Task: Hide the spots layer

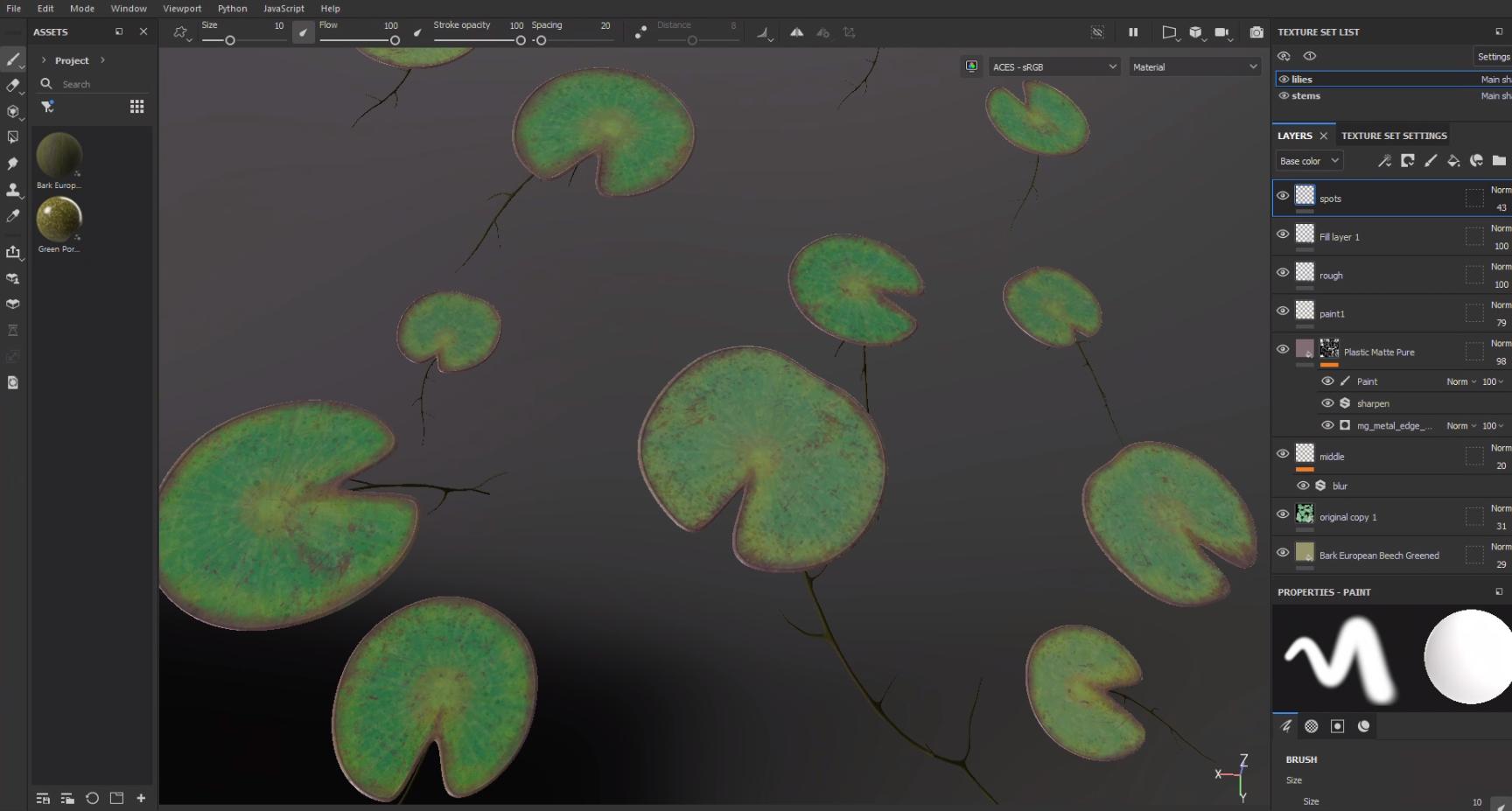Action: click(x=1283, y=196)
